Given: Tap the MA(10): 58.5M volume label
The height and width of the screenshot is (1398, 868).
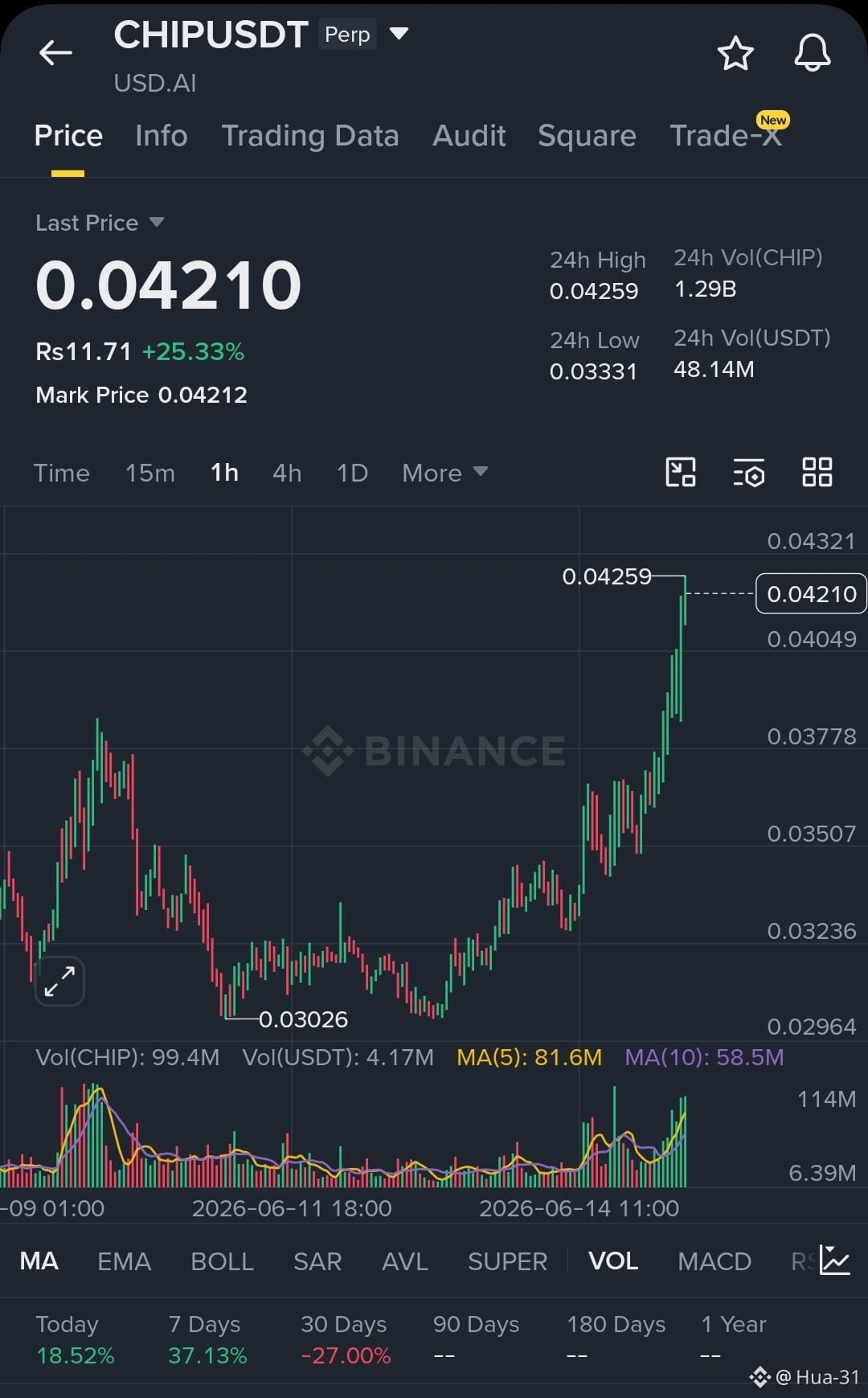Looking at the screenshot, I should tap(704, 1057).
